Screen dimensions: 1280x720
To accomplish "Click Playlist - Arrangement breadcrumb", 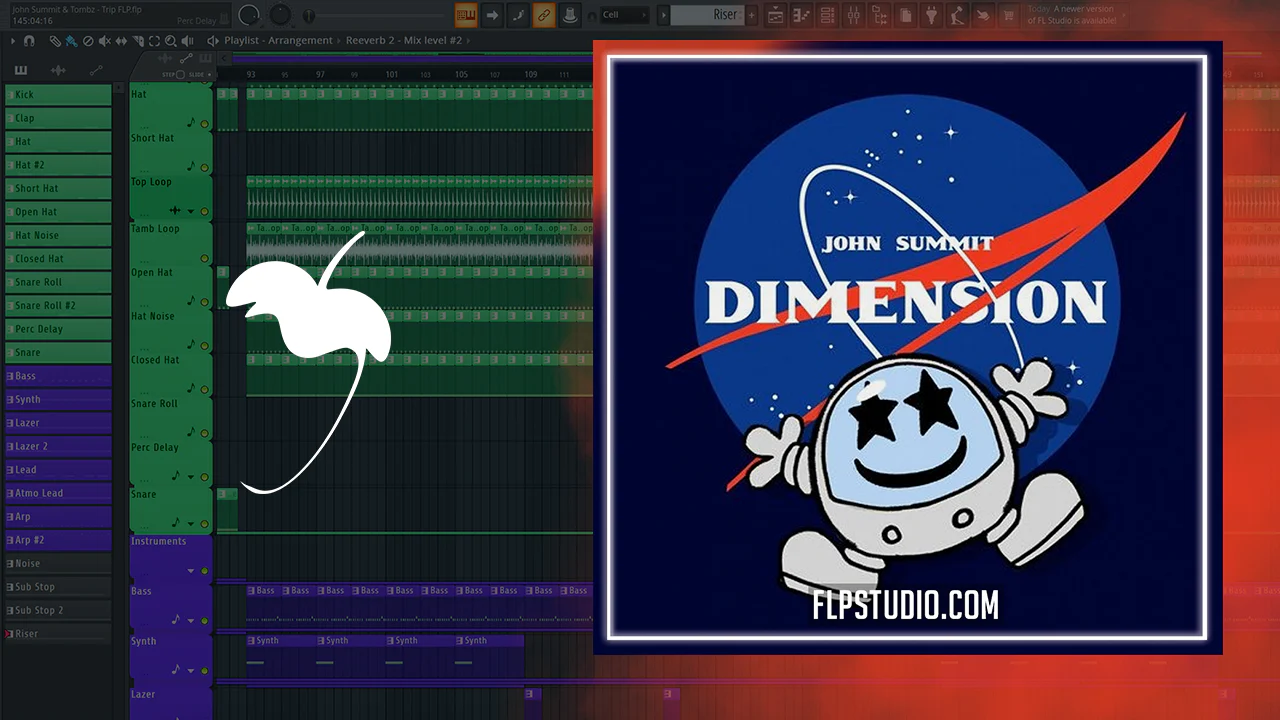I will 278,41.
